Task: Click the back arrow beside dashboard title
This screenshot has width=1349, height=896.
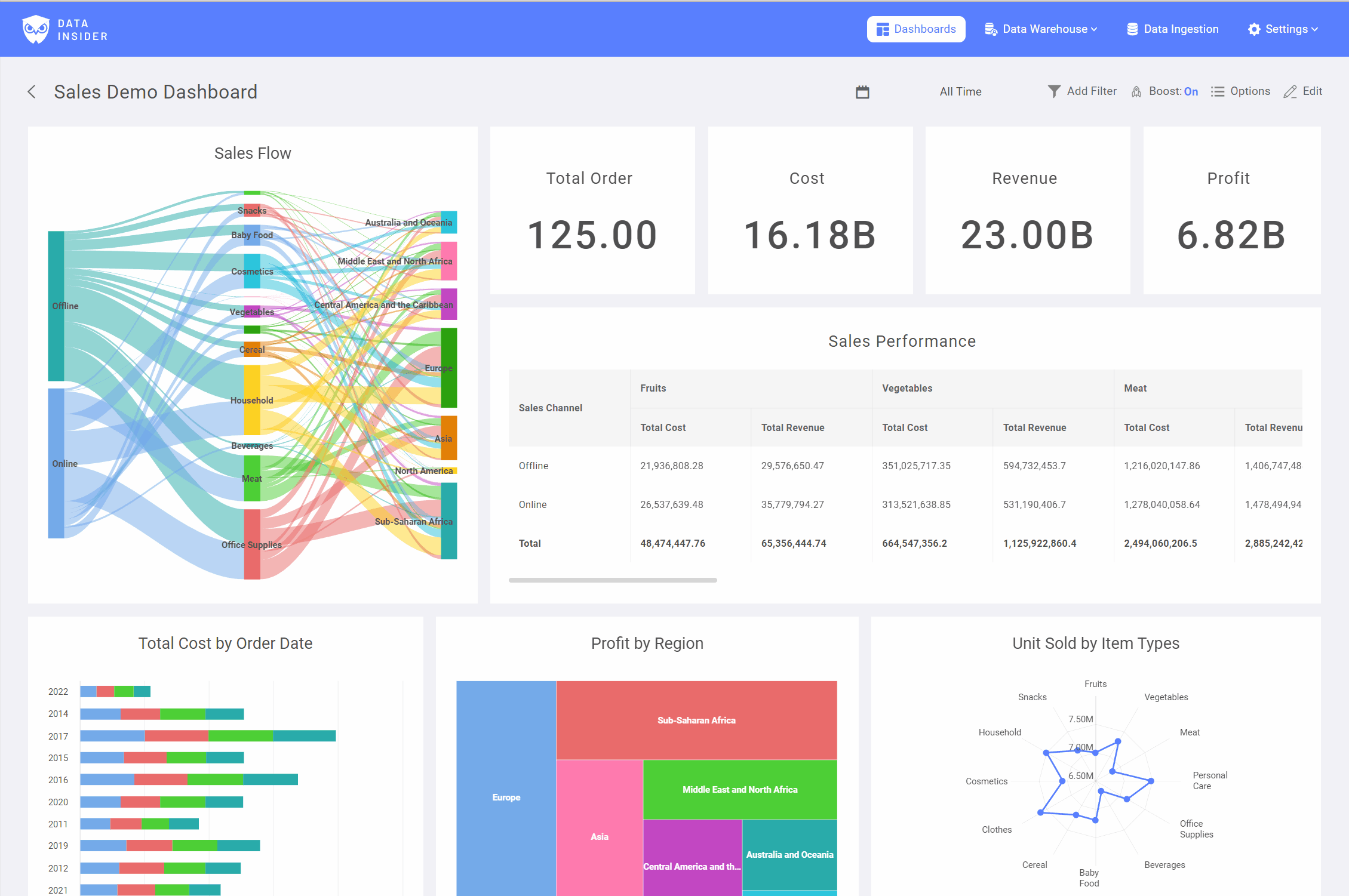Action: coord(32,92)
